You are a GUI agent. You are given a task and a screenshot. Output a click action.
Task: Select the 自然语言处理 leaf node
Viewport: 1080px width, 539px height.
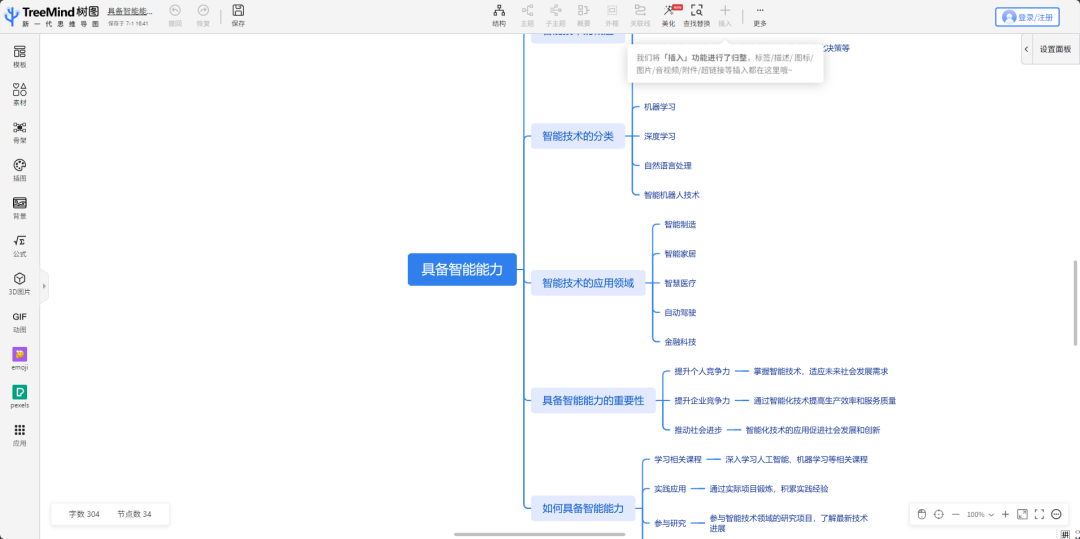(x=667, y=165)
